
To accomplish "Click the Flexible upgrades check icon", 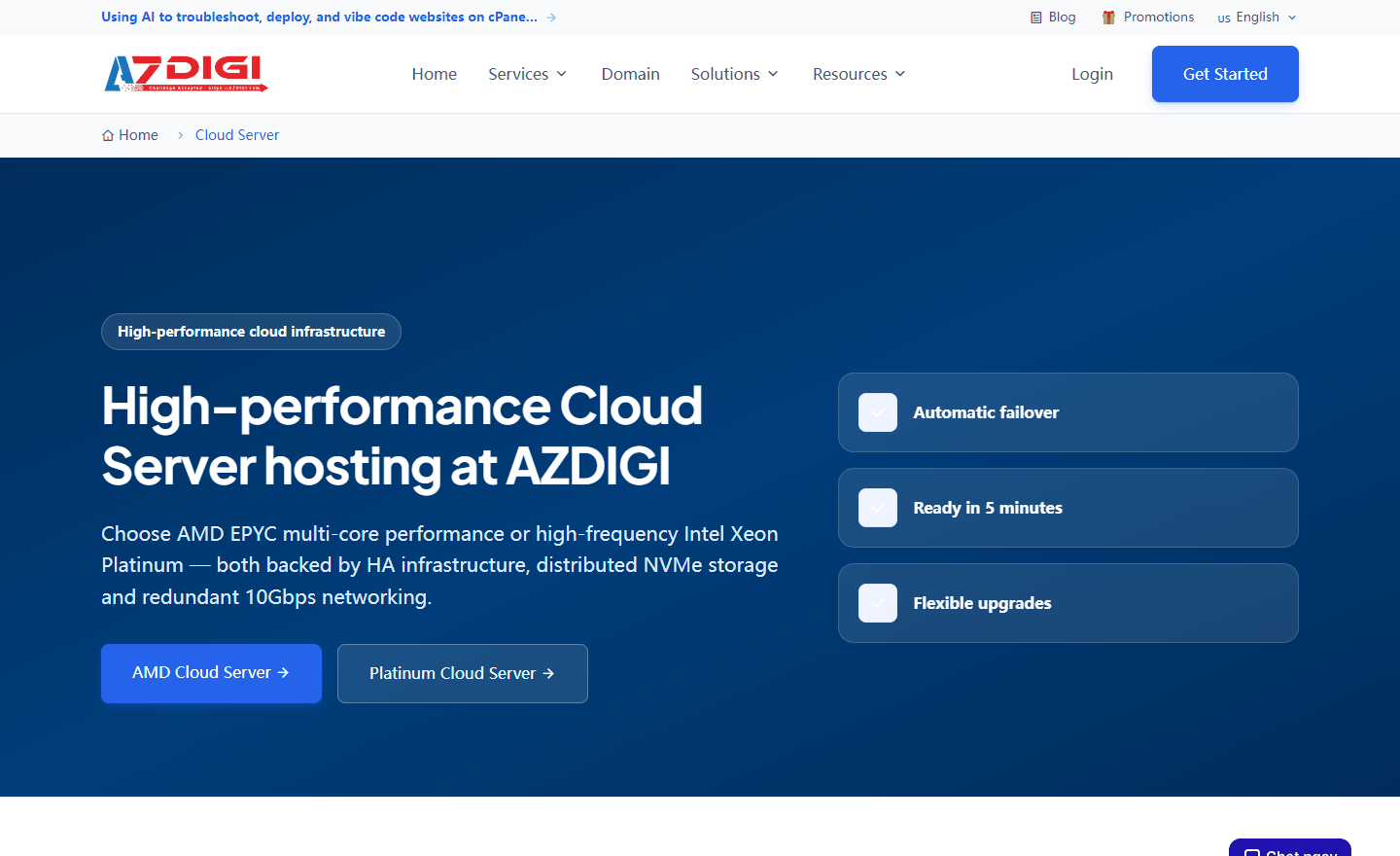I will pos(878,603).
